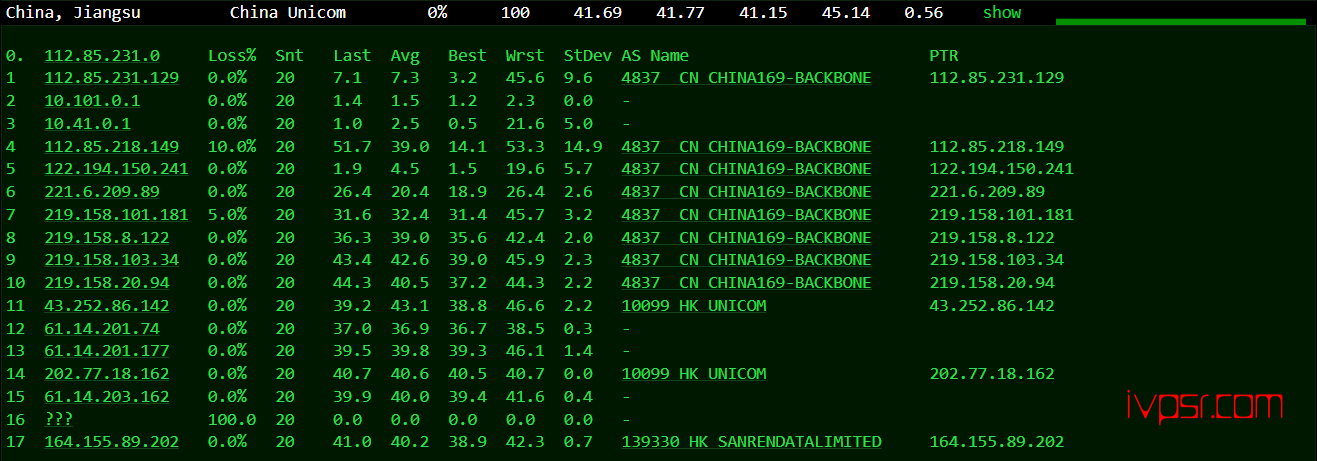Viewport: 1317px width, 461px height.
Task: Open hop 11 IP link 43.252.86.142
Action: pos(107,306)
